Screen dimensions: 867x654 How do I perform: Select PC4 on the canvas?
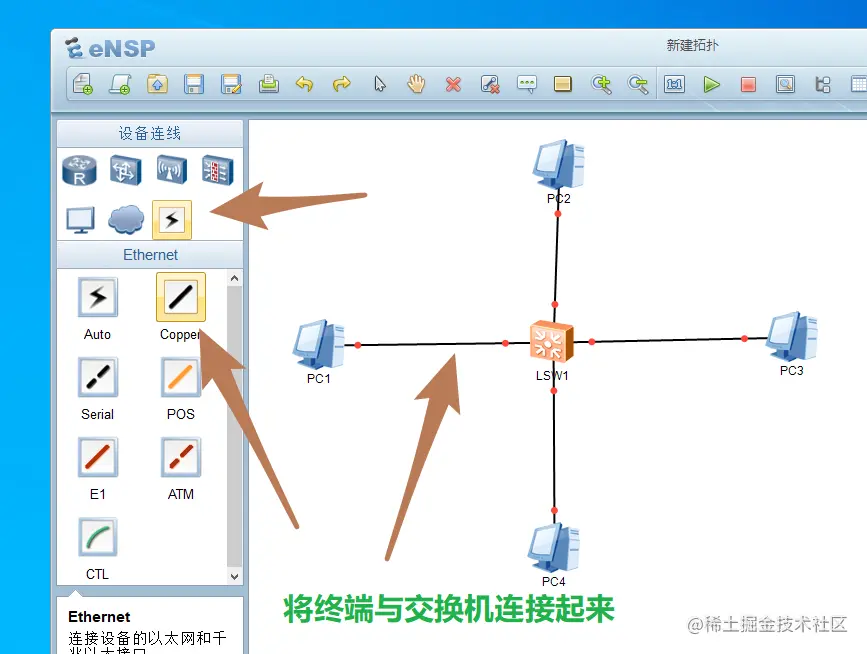[x=553, y=548]
